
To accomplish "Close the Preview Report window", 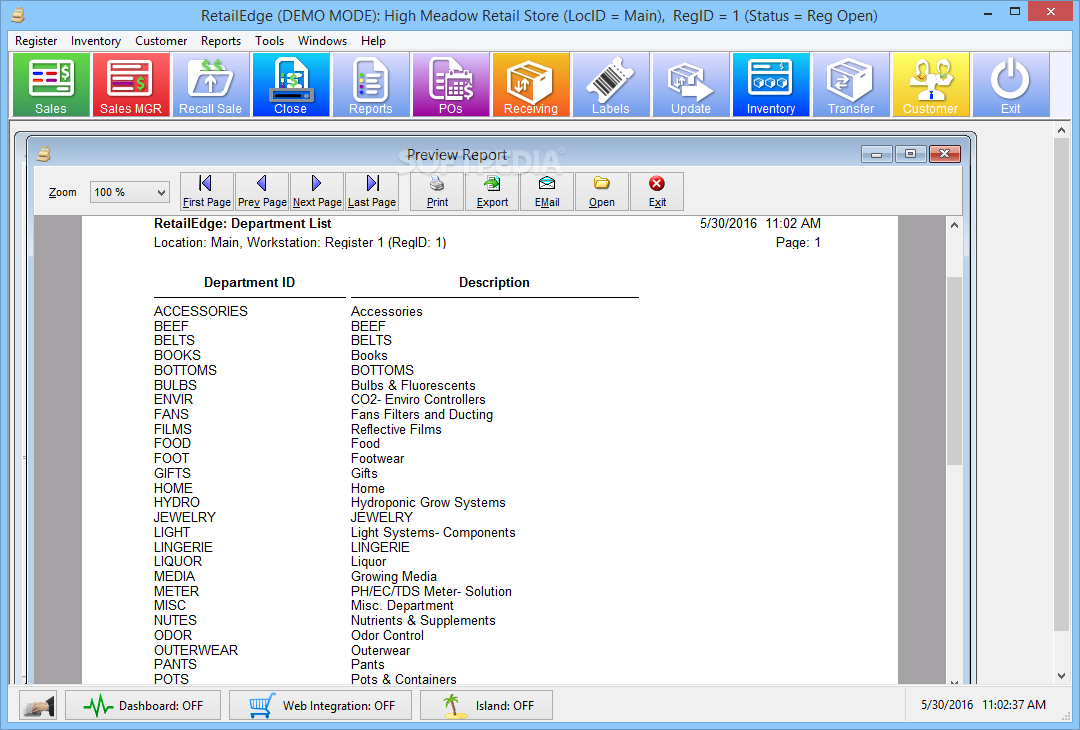I will (x=944, y=154).
